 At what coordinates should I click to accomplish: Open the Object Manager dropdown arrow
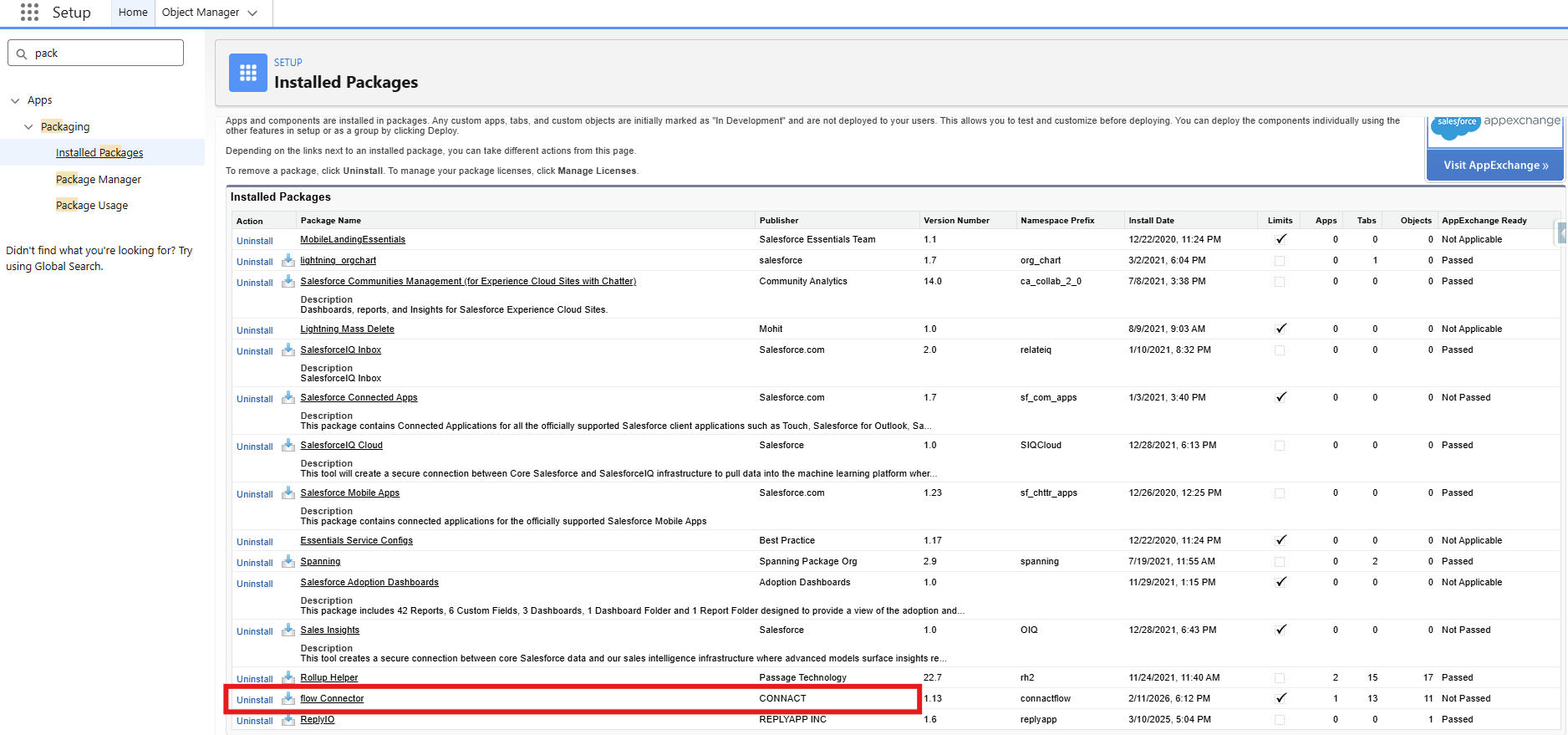(x=252, y=13)
